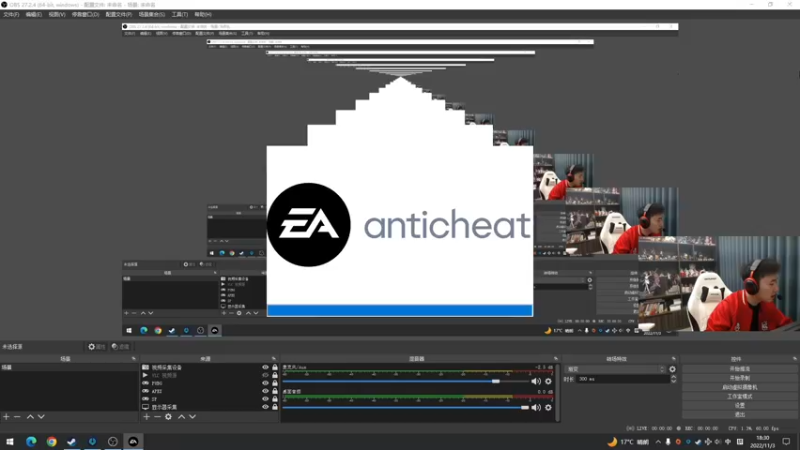Pop out the 转场特效 dock via corner icon
This screenshot has width=800, height=450.
(x=673, y=359)
